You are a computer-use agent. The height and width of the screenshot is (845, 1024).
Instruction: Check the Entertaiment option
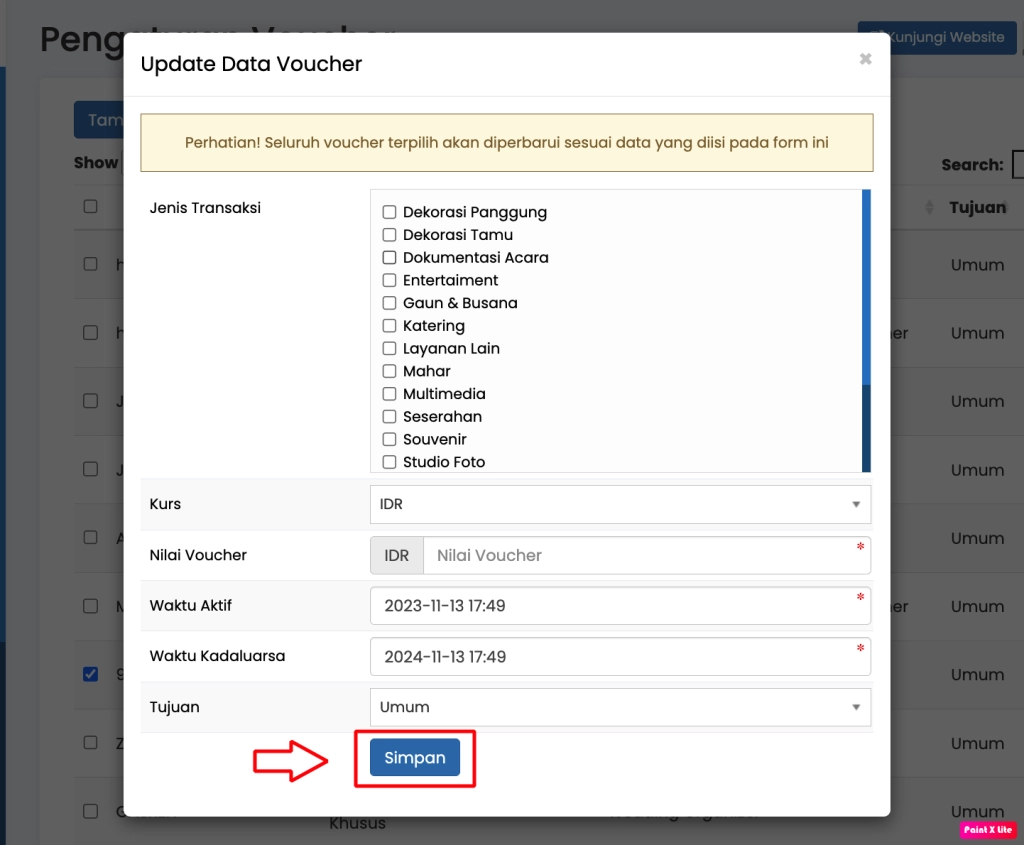click(389, 280)
